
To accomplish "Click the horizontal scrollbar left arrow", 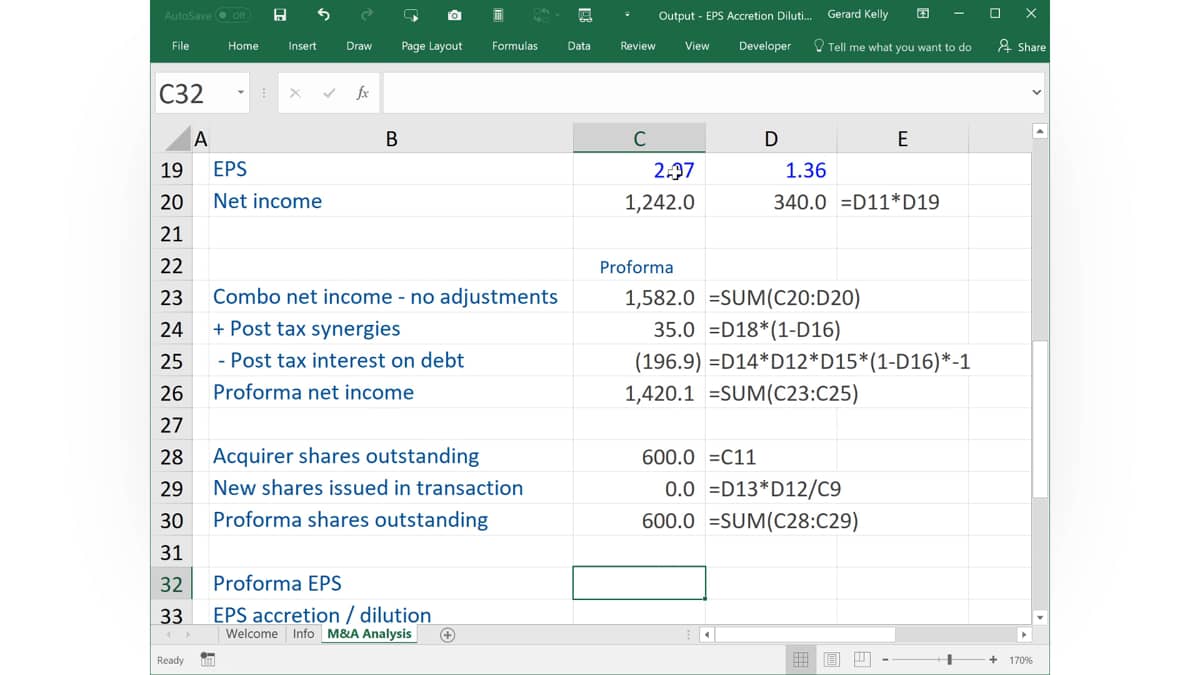I will pos(708,635).
